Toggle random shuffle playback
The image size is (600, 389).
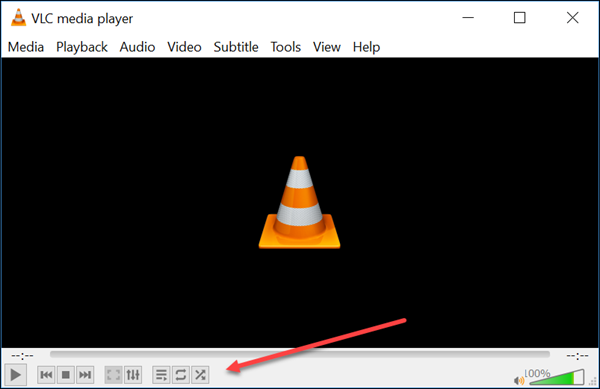click(200, 375)
